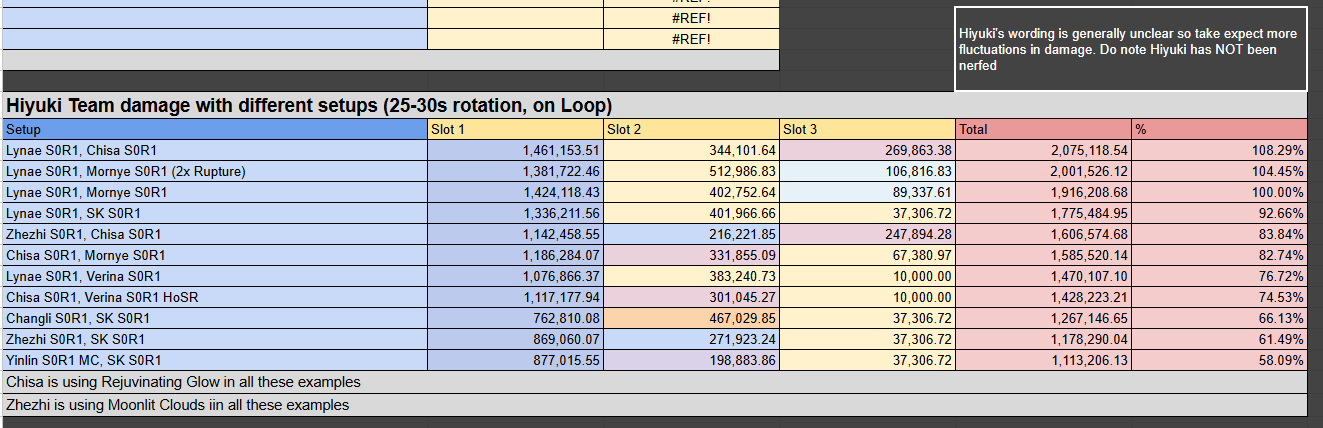Click the 'Hiyuki Team damage with different setups' title
Image resolution: width=1323 pixels, height=428 pixels.
309,106
